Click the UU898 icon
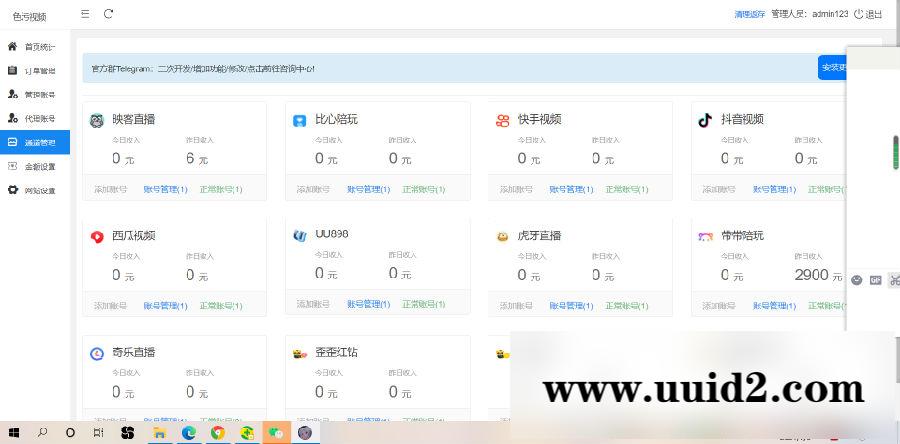Image resolution: width=900 pixels, height=444 pixels. pos(300,235)
